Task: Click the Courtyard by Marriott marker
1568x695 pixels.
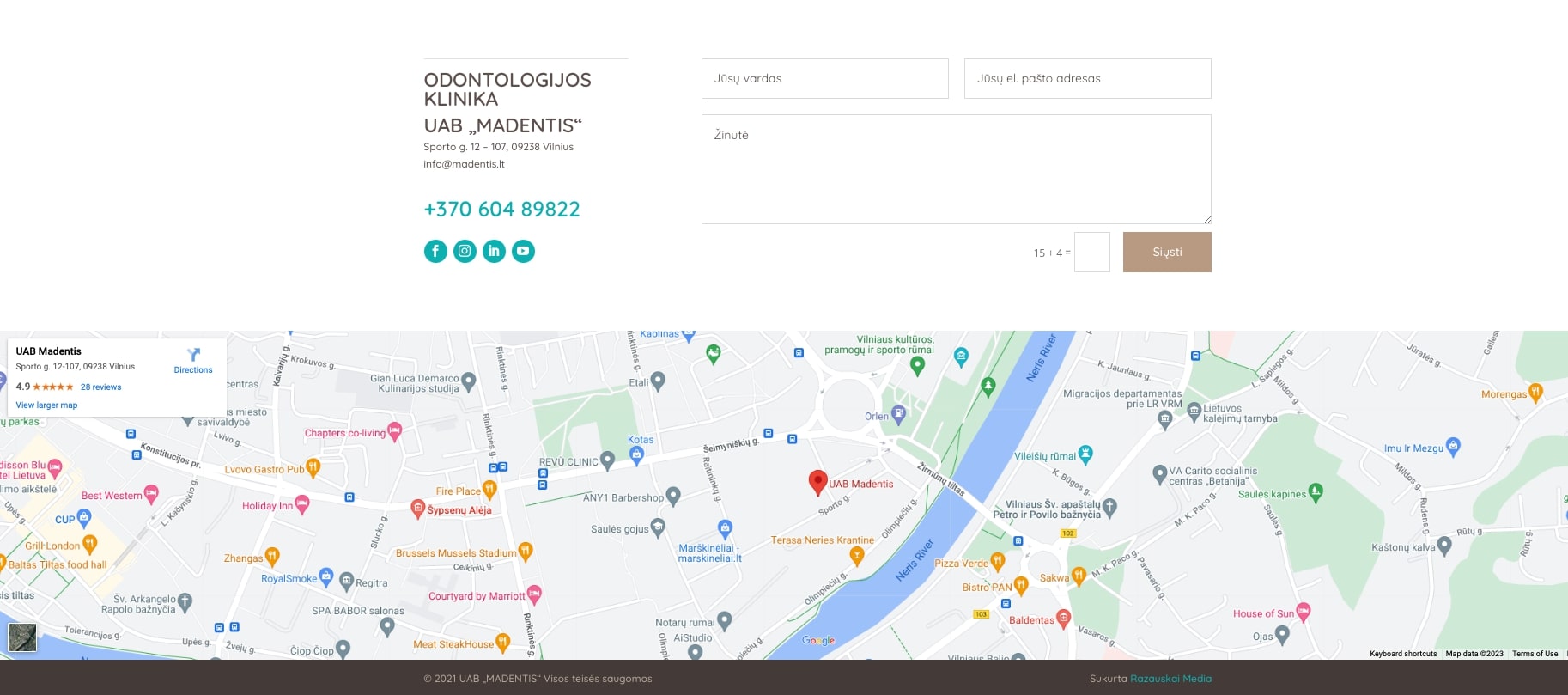Action: [534, 594]
